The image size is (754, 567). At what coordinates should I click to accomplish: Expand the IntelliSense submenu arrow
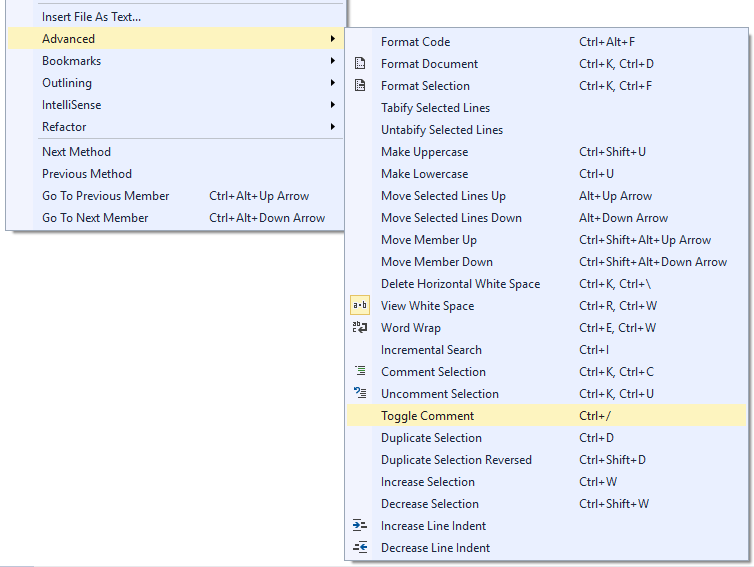tap(333, 105)
